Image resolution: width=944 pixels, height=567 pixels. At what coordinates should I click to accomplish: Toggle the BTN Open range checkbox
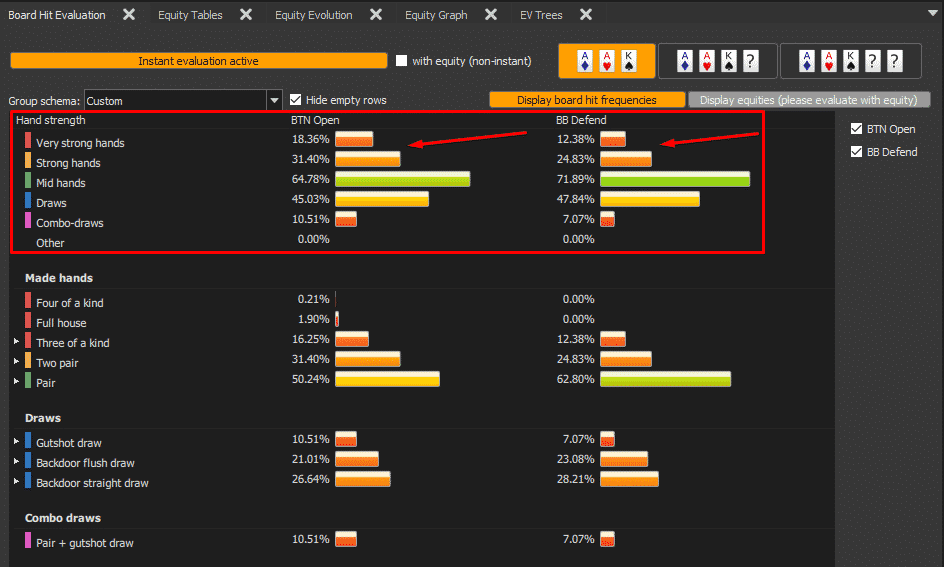pos(856,129)
